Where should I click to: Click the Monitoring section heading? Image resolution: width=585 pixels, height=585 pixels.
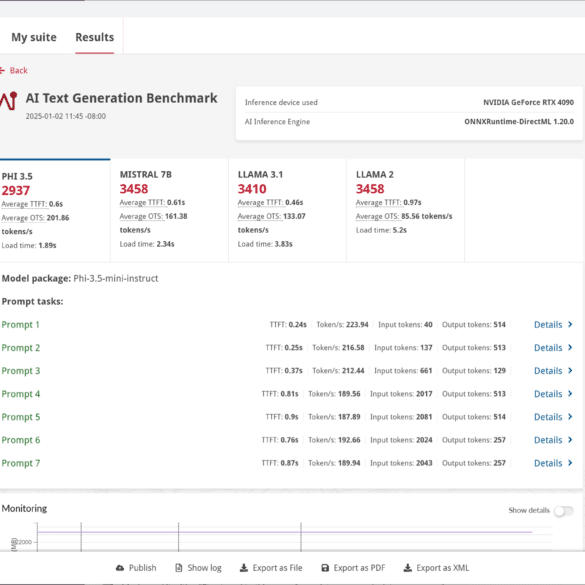pos(24,509)
